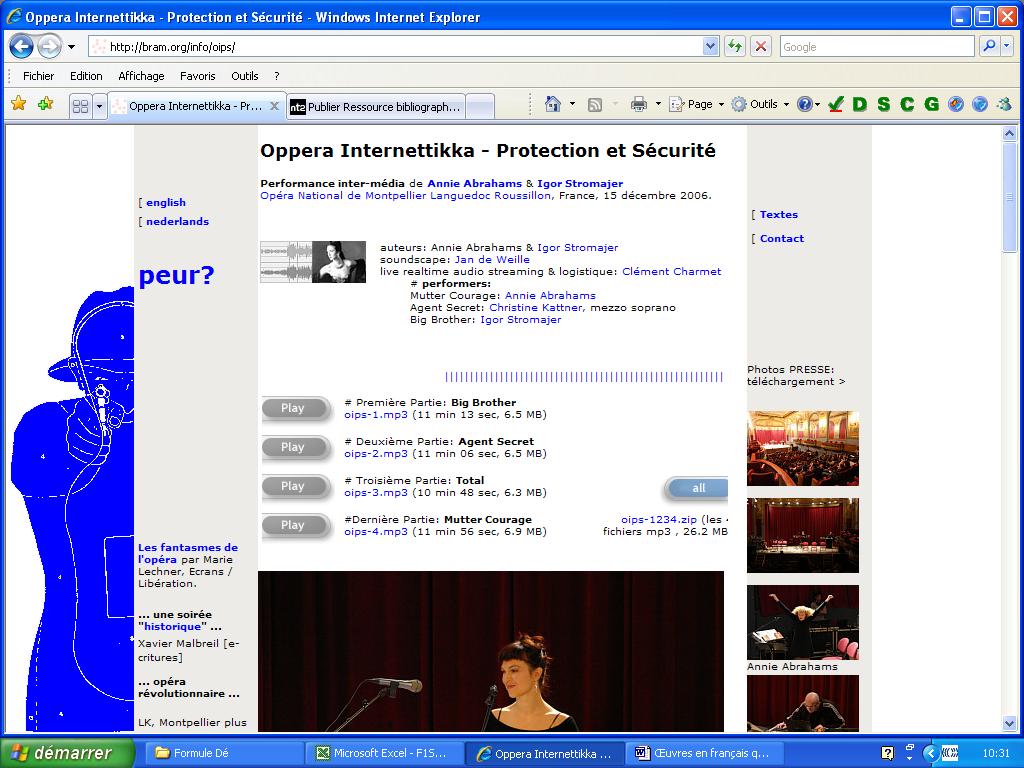This screenshot has height=768, width=1024.
Task: Click the Home page icon
Action: click(x=553, y=104)
